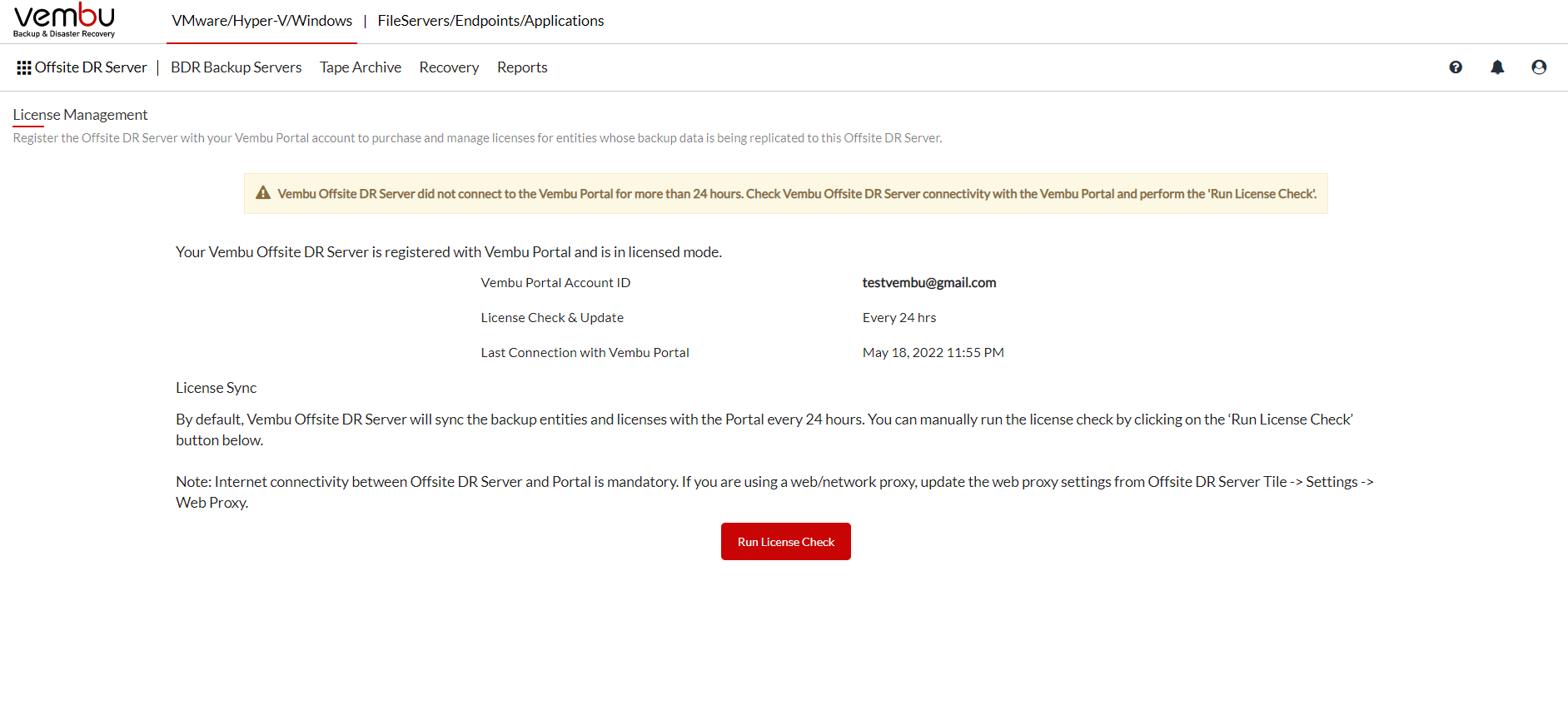Click the Run License Check button
This screenshot has width=1568, height=705.
click(x=786, y=542)
